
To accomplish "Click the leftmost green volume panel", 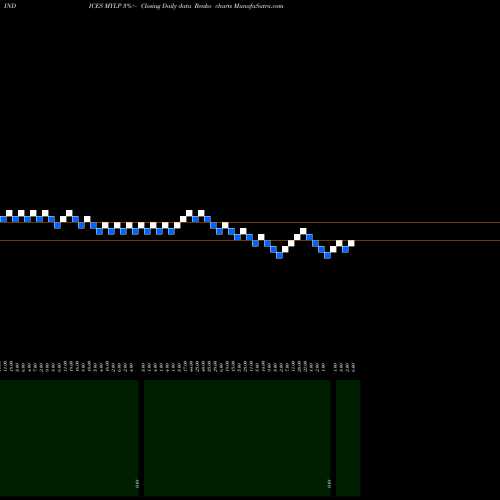I will pos(69,438).
